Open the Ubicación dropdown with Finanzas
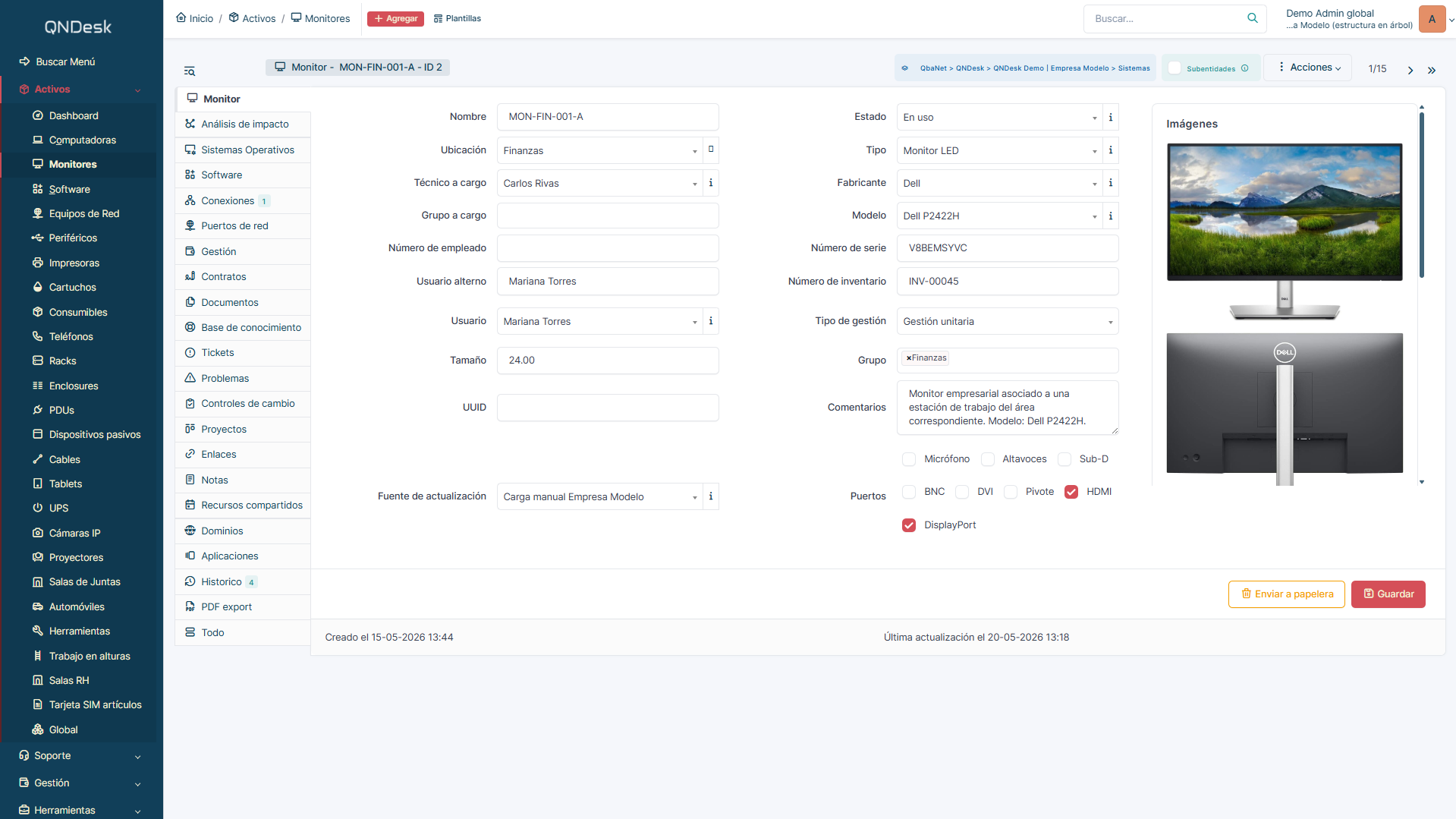 tap(599, 150)
